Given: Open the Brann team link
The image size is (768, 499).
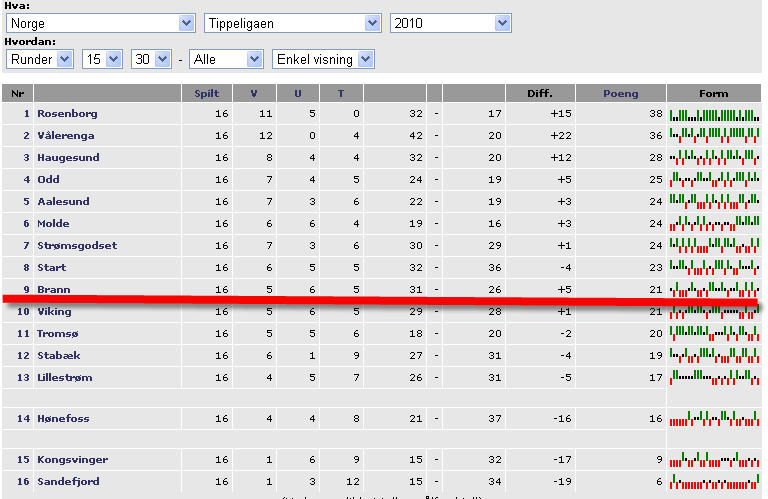Looking at the screenshot, I should [x=54, y=289].
